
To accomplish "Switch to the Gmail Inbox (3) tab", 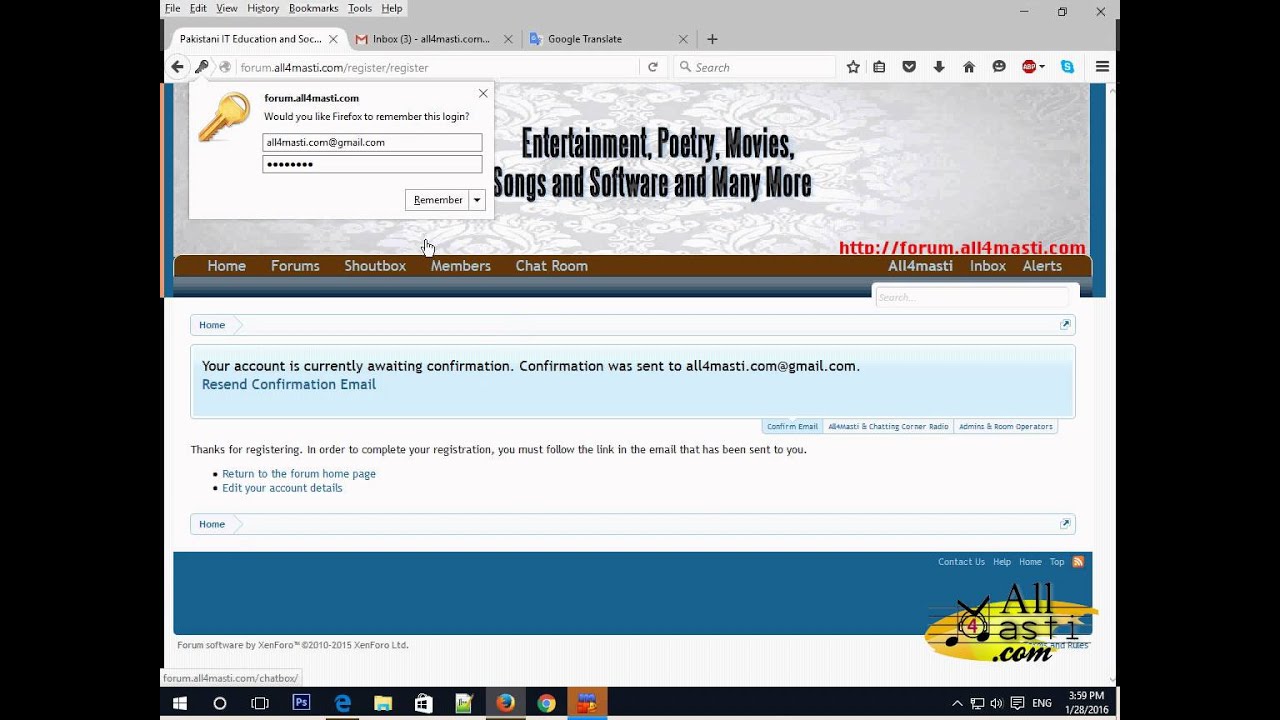I will click(x=432, y=39).
